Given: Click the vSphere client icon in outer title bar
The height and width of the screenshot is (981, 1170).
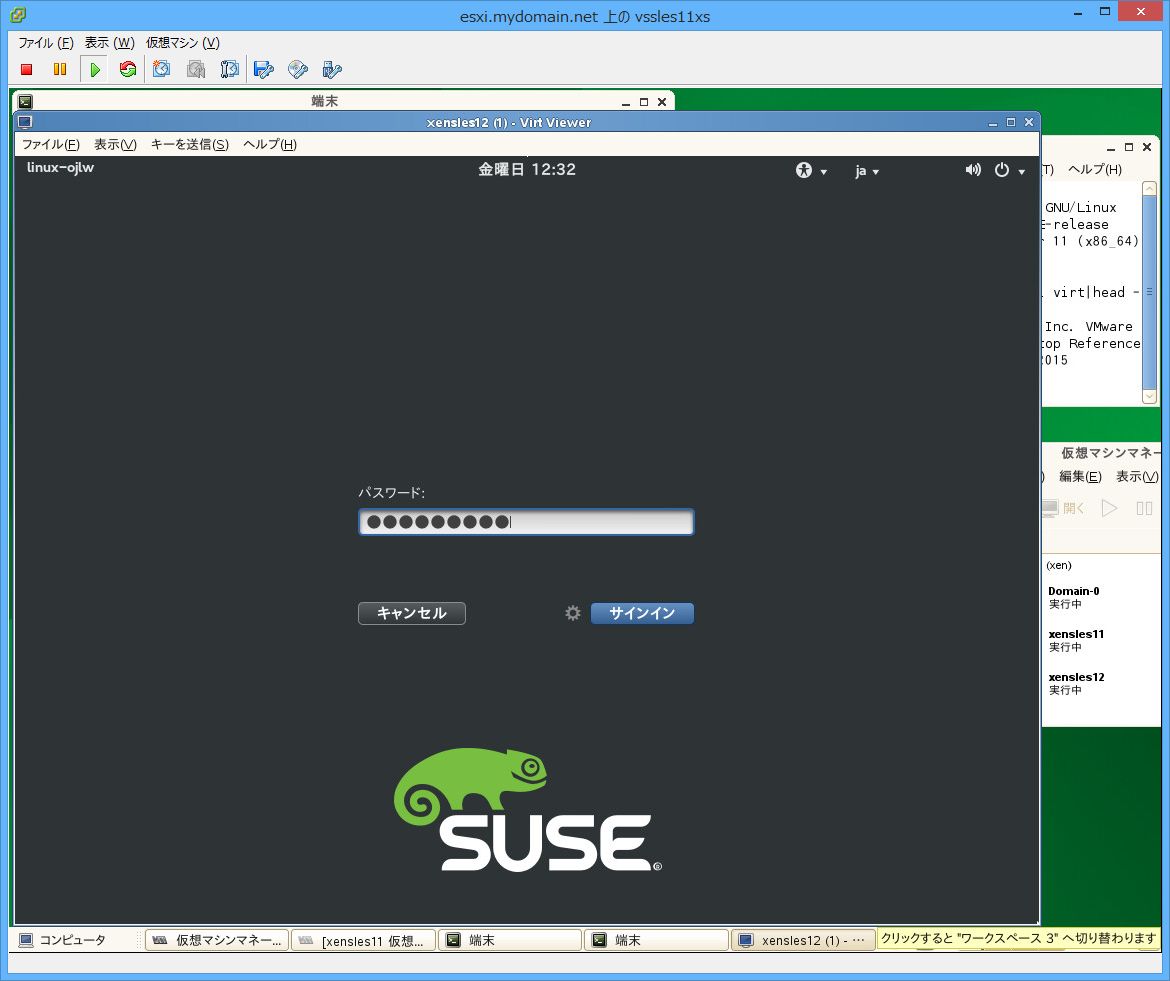Looking at the screenshot, I should coord(18,14).
